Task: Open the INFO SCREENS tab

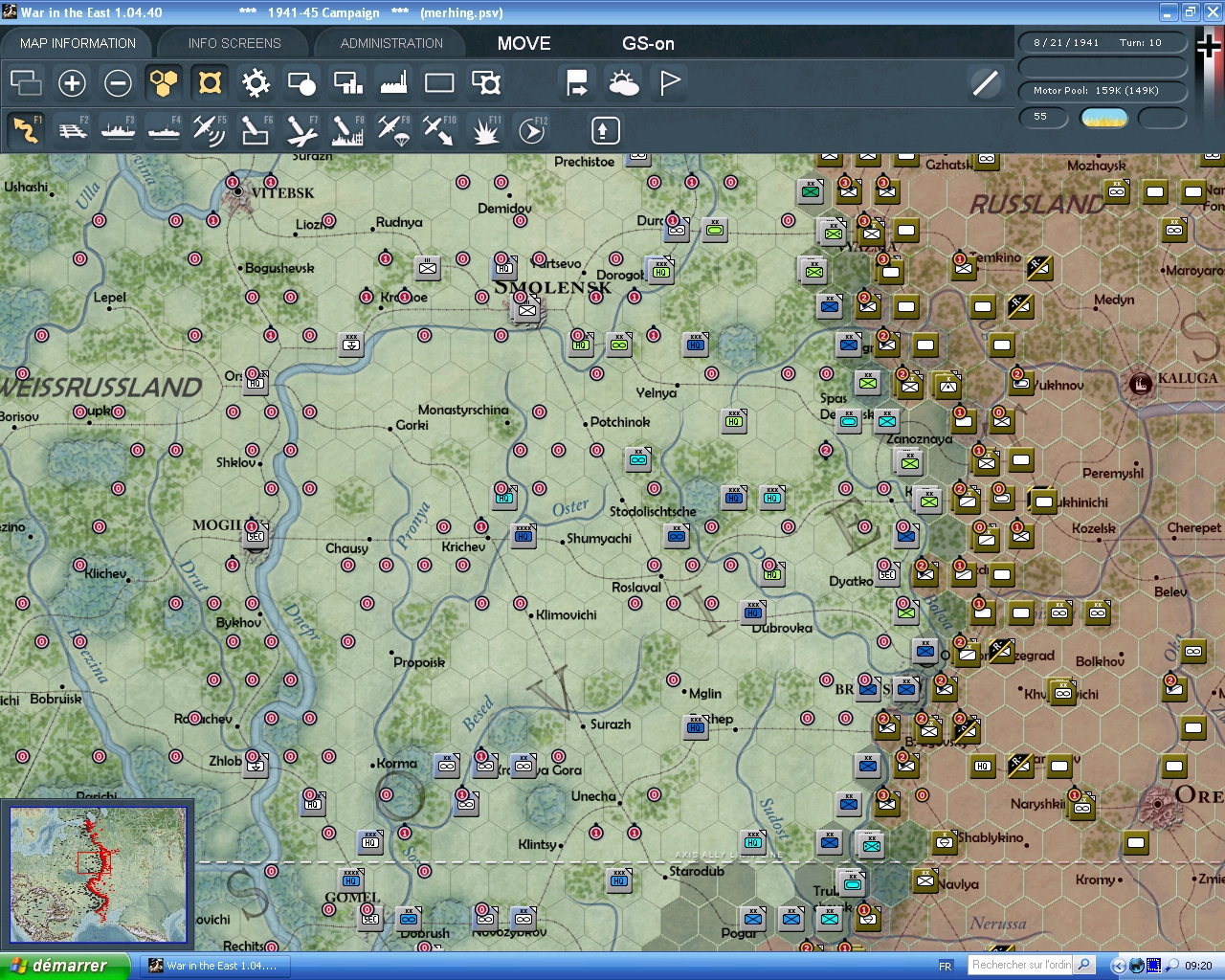Action: (234, 43)
